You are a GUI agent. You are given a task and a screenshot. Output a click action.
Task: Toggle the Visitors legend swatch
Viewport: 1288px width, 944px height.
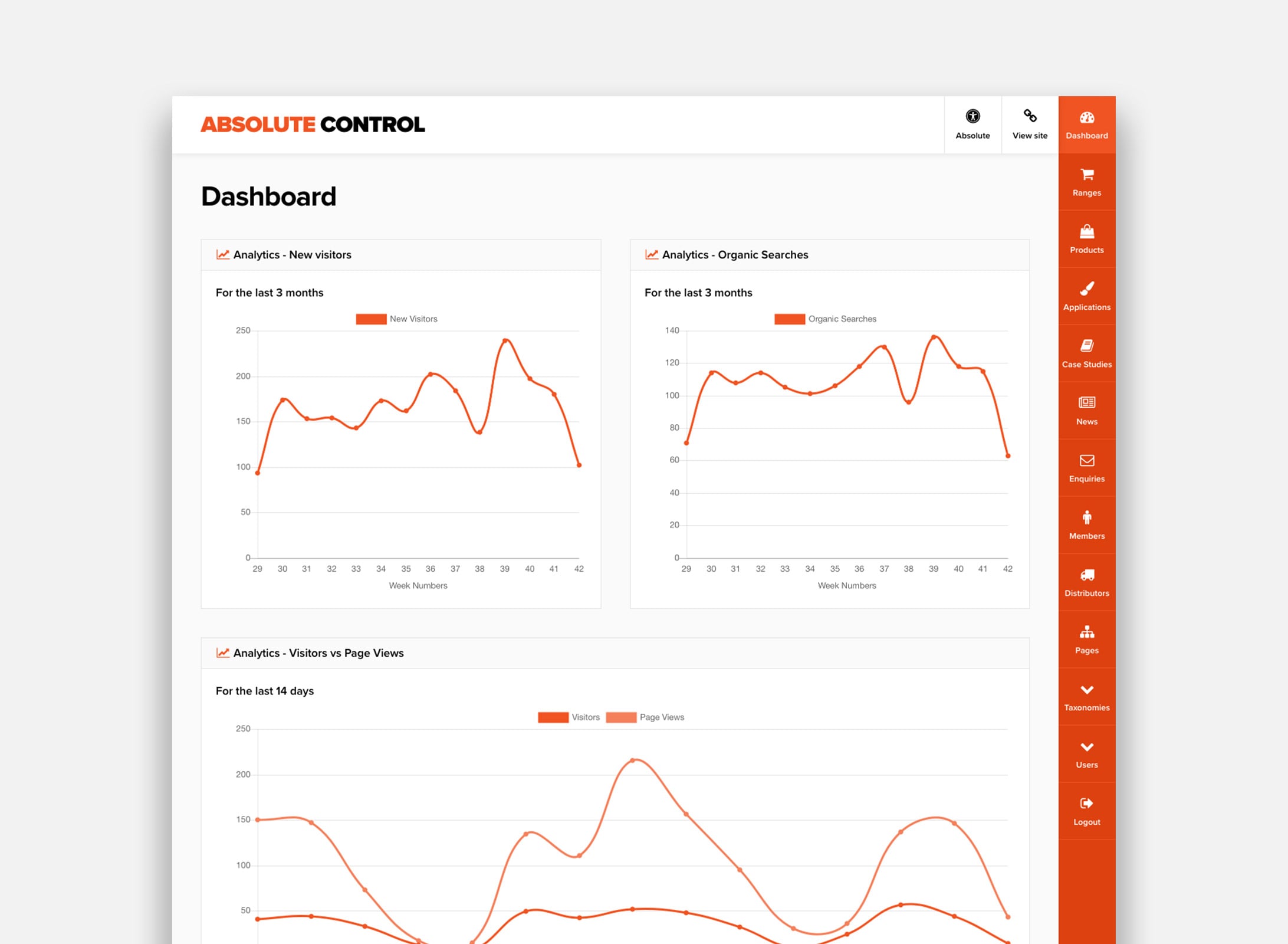click(553, 717)
